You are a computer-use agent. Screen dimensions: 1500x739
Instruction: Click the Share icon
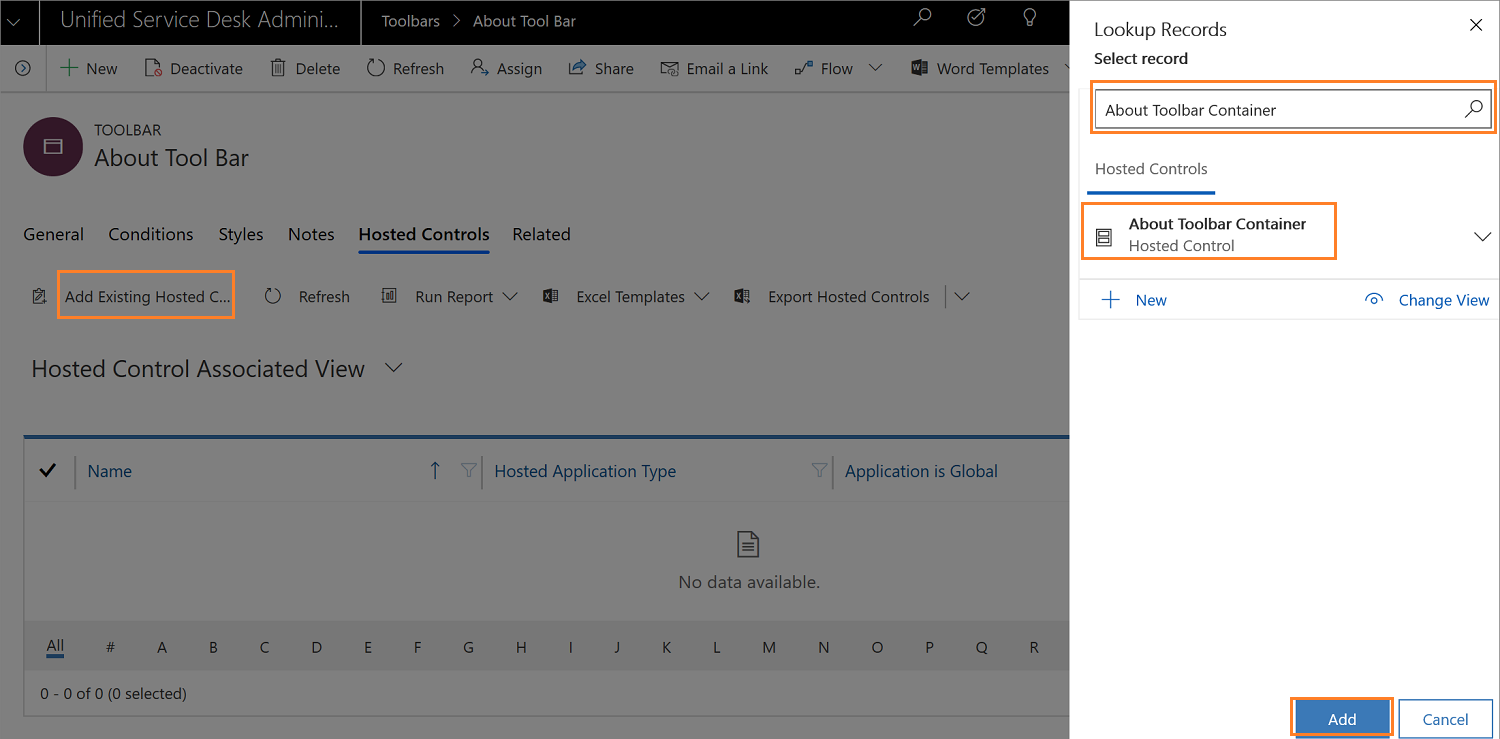coord(577,68)
